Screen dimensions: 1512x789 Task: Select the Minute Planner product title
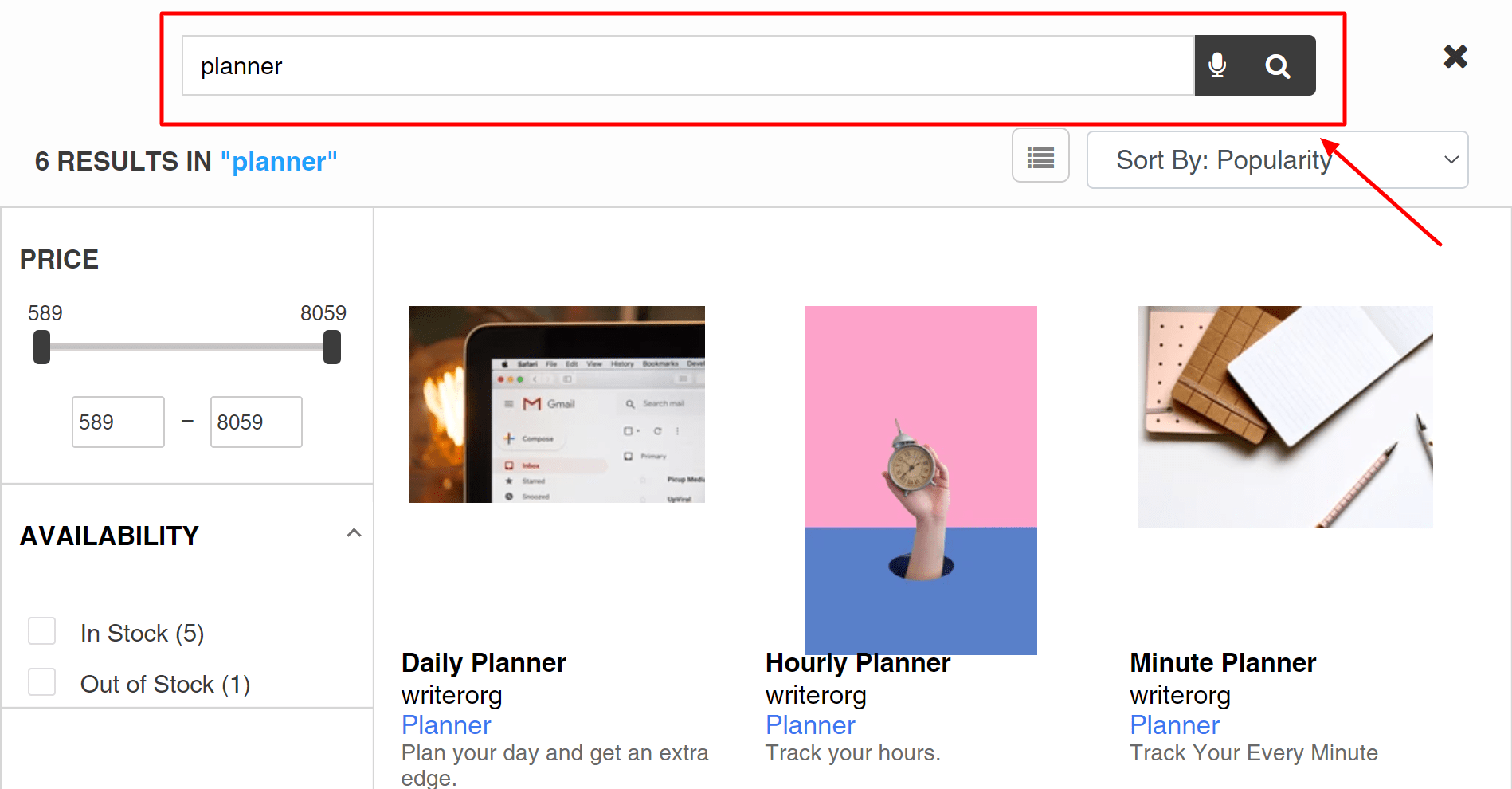coord(1222,662)
